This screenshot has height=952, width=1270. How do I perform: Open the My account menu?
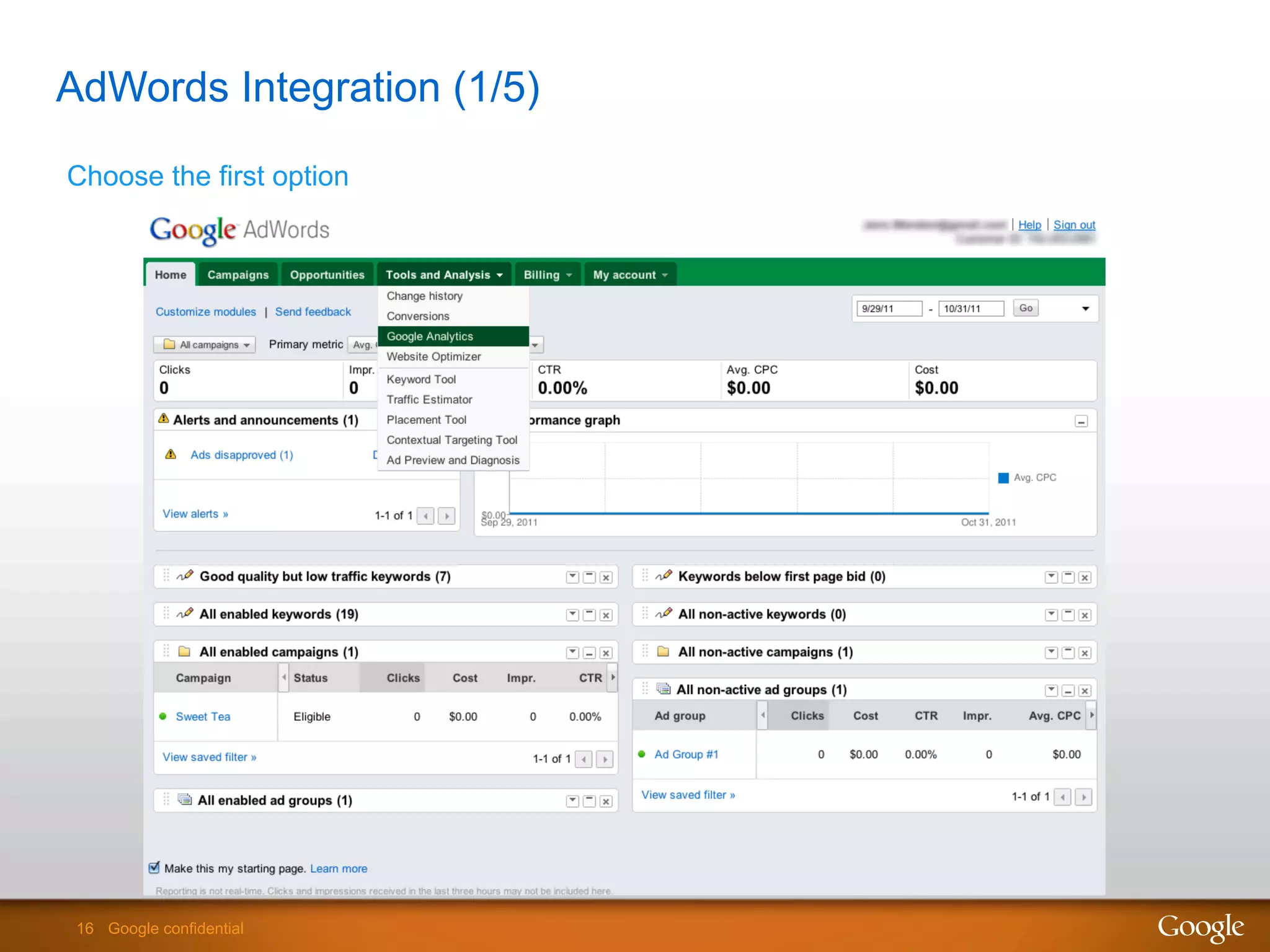pyautogui.click(x=630, y=275)
